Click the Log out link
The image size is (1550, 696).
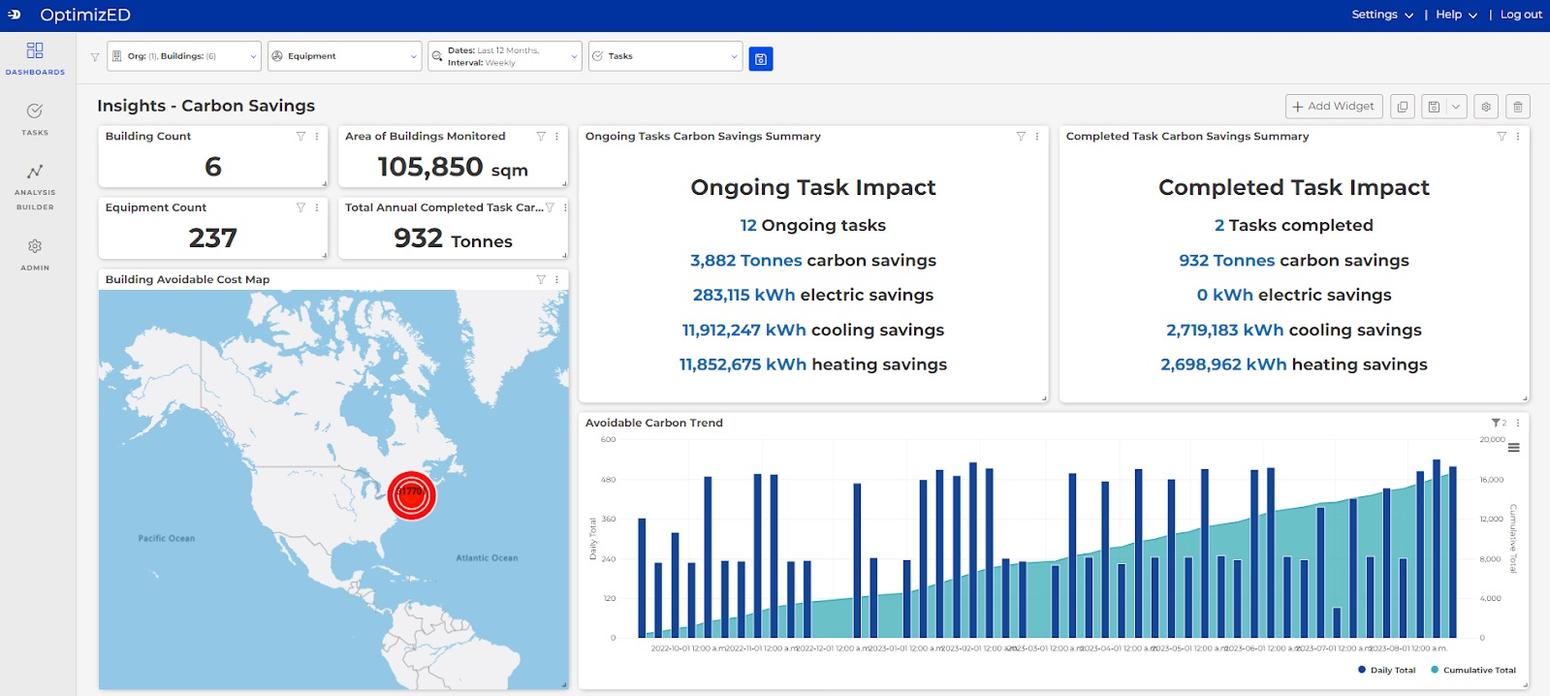[x=1520, y=15]
